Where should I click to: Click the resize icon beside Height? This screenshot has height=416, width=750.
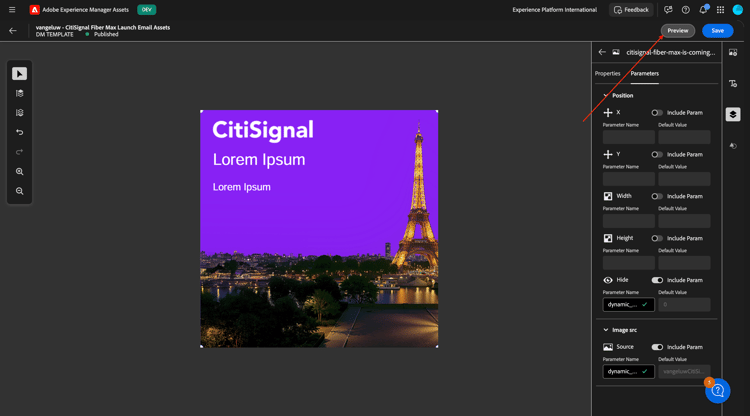click(608, 238)
